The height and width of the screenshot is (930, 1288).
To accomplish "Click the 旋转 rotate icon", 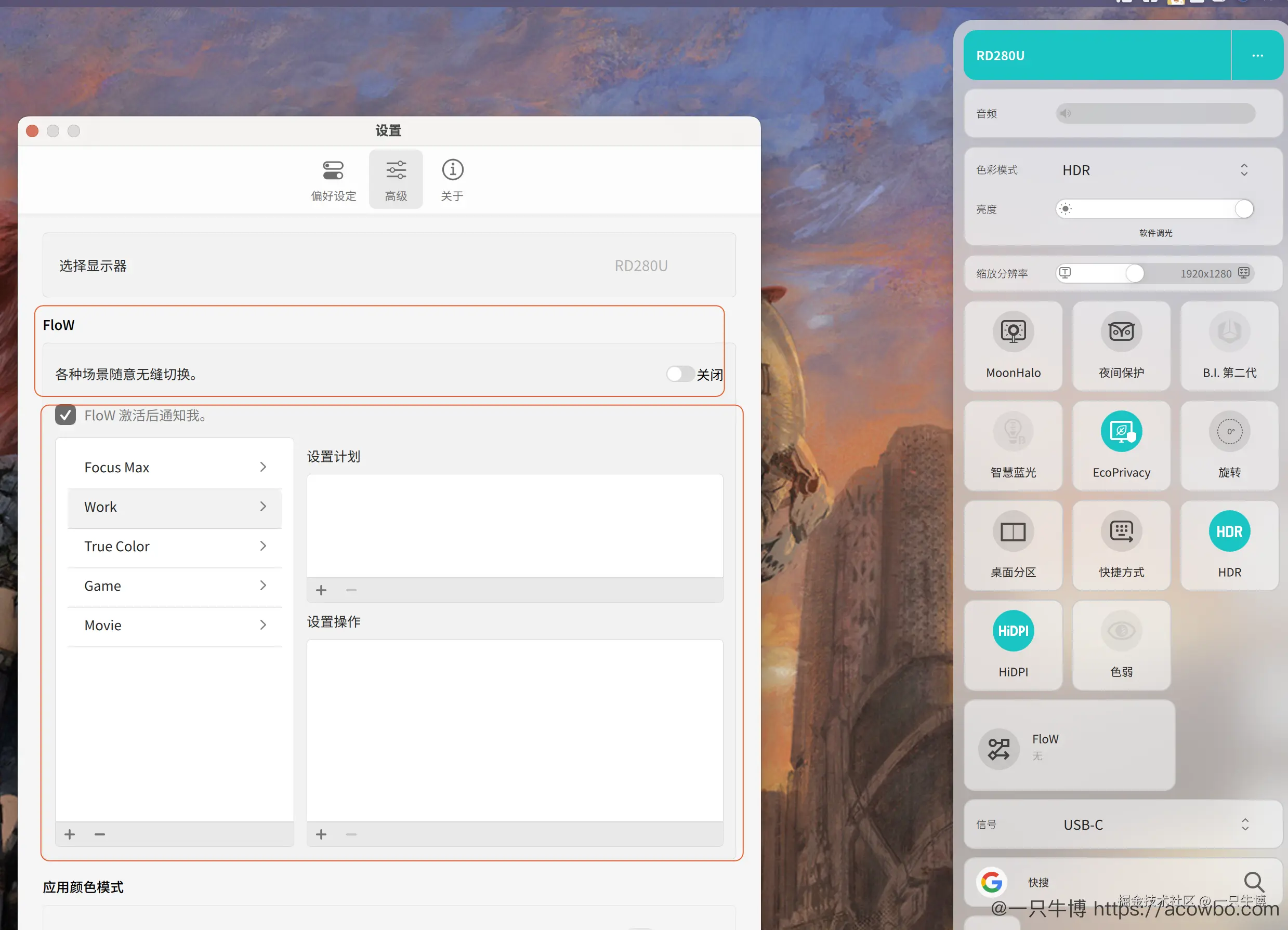I will [1229, 432].
